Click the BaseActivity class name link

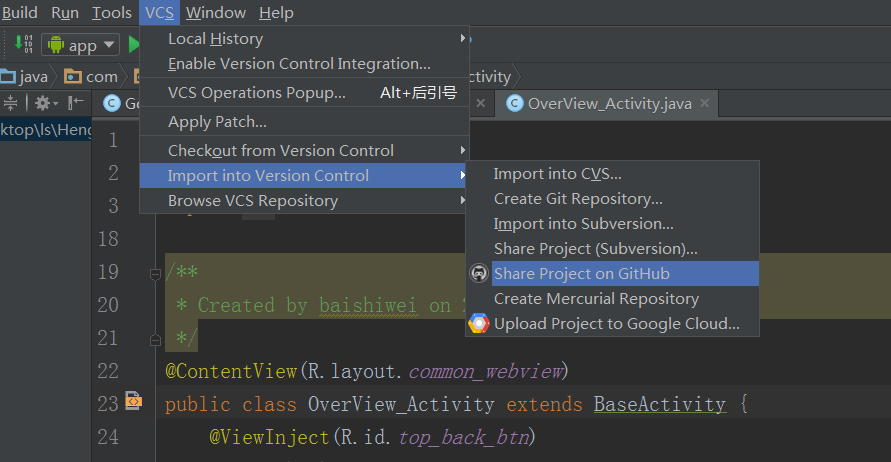[x=659, y=404]
